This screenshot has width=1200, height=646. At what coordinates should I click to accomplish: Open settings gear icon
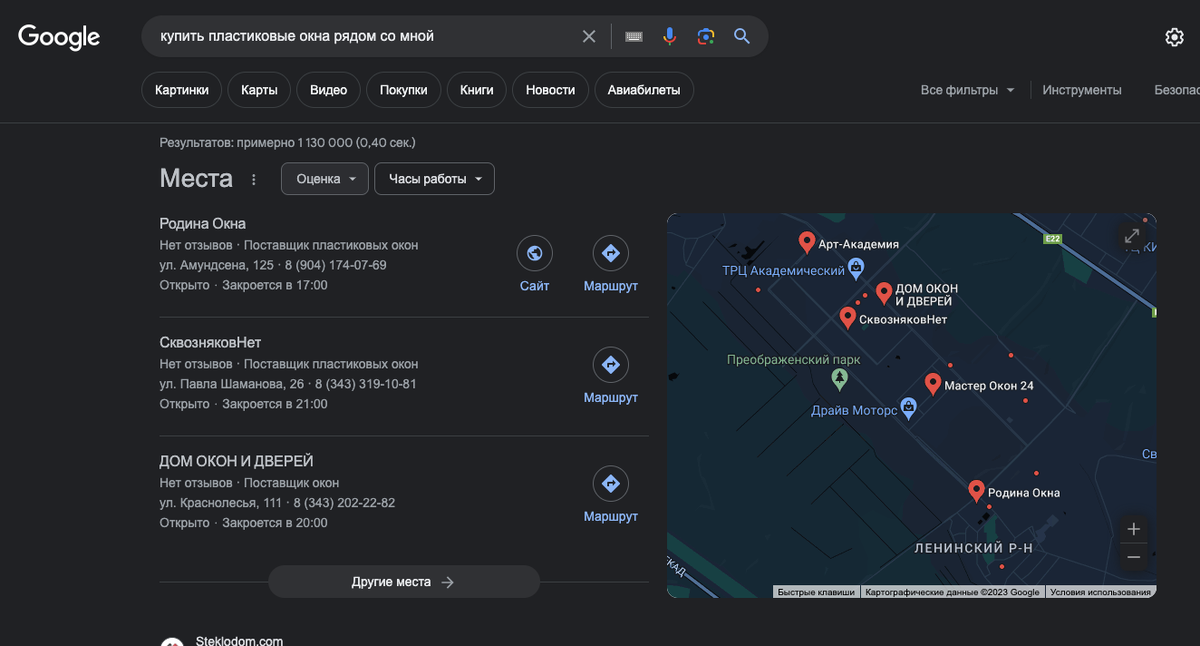[x=1174, y=37]
